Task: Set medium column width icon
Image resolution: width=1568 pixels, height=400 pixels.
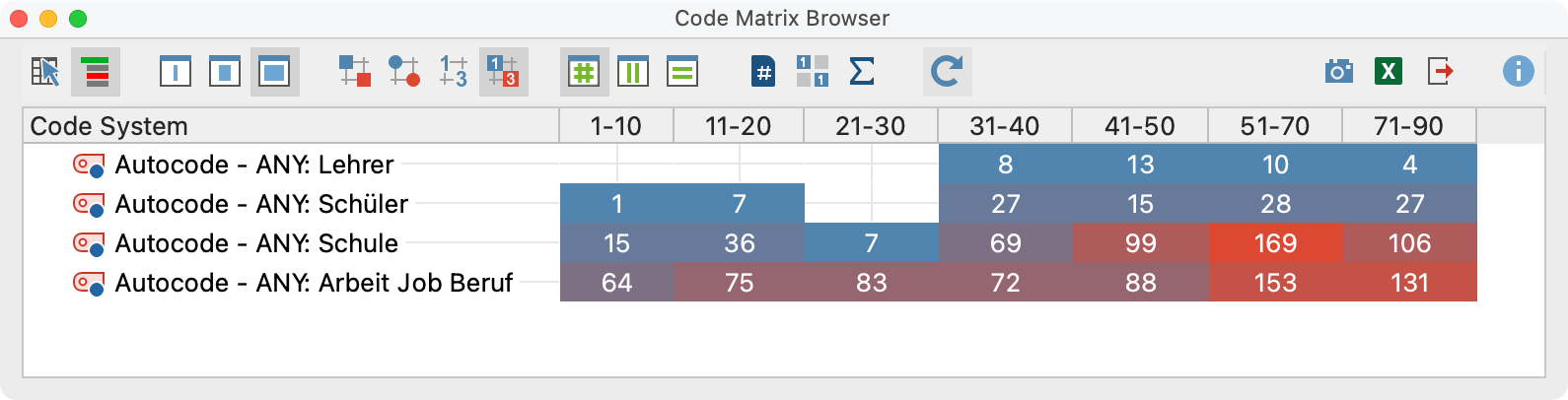Action: [x=225, y=72]
